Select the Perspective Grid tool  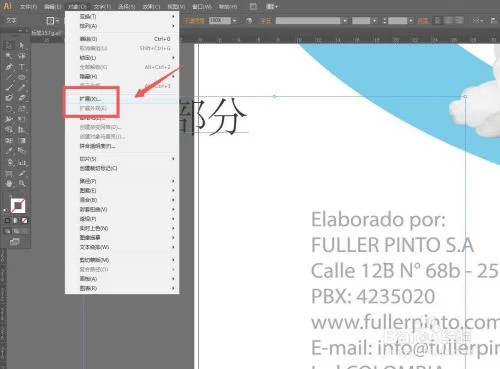tap(22, 130)
